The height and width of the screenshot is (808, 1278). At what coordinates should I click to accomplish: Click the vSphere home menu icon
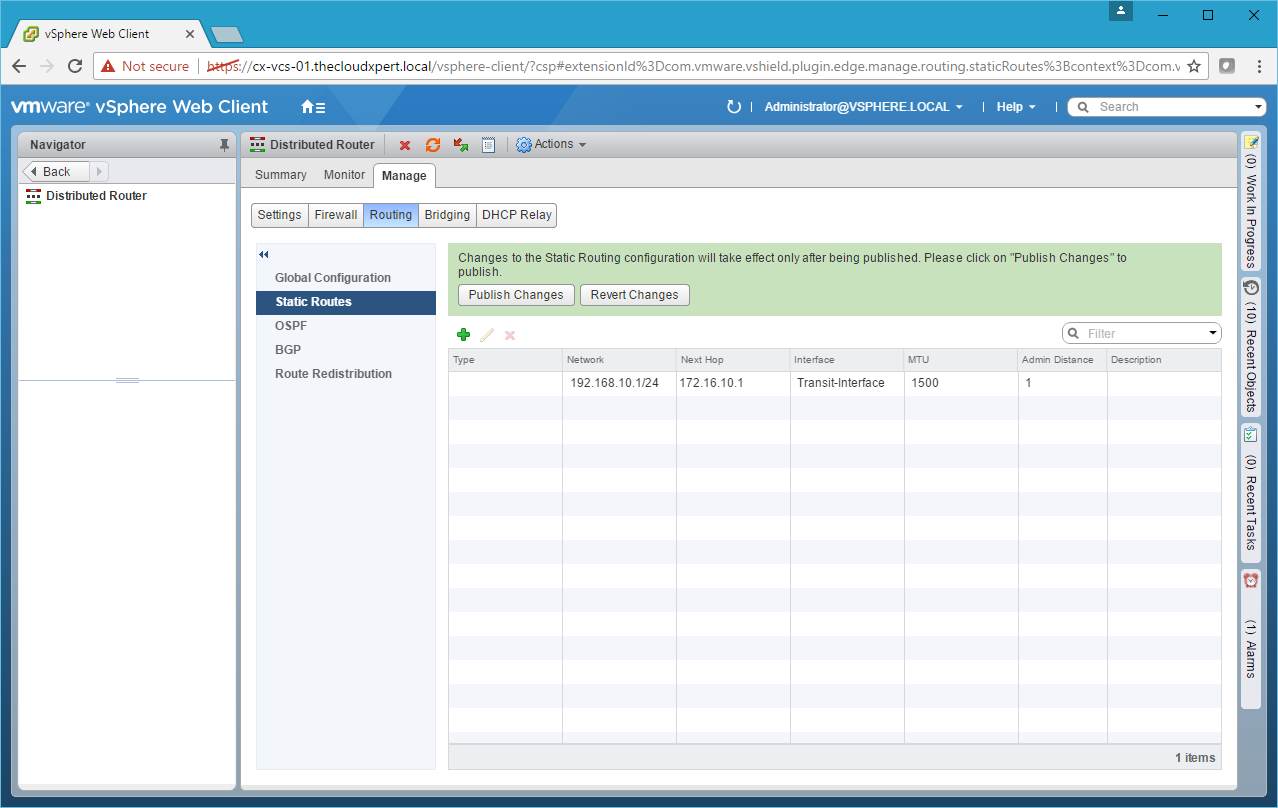[x=313, y=107]
